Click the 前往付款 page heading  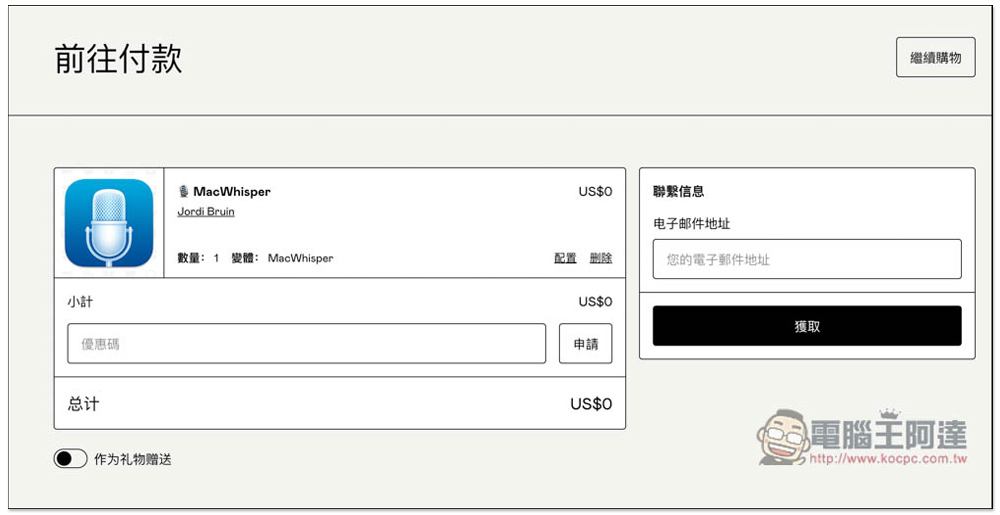[119, 59]
